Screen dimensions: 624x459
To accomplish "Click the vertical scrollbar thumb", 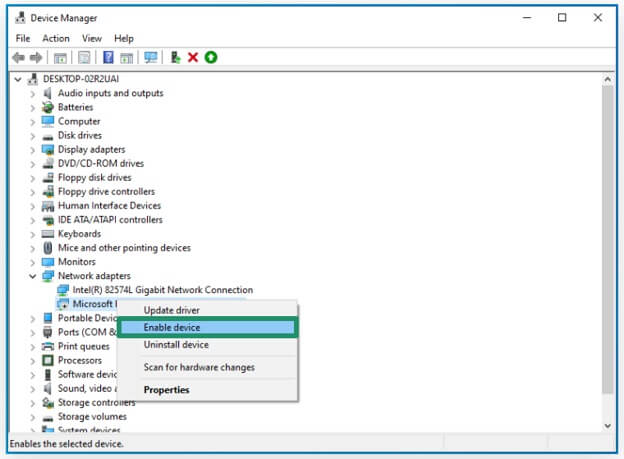I will click(x=607, y=240).
